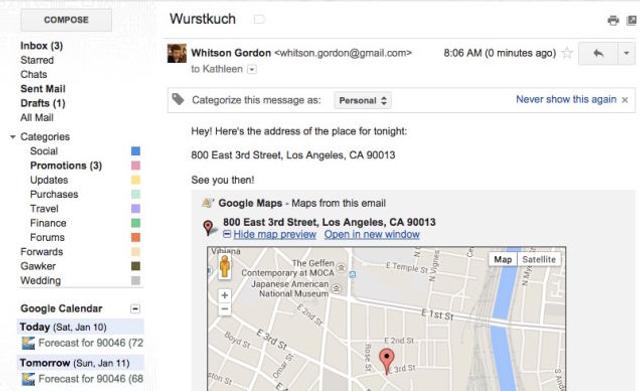Screen dimensions: 640x391
Task: Reply using the arrow button
Action: click(598, 53)
